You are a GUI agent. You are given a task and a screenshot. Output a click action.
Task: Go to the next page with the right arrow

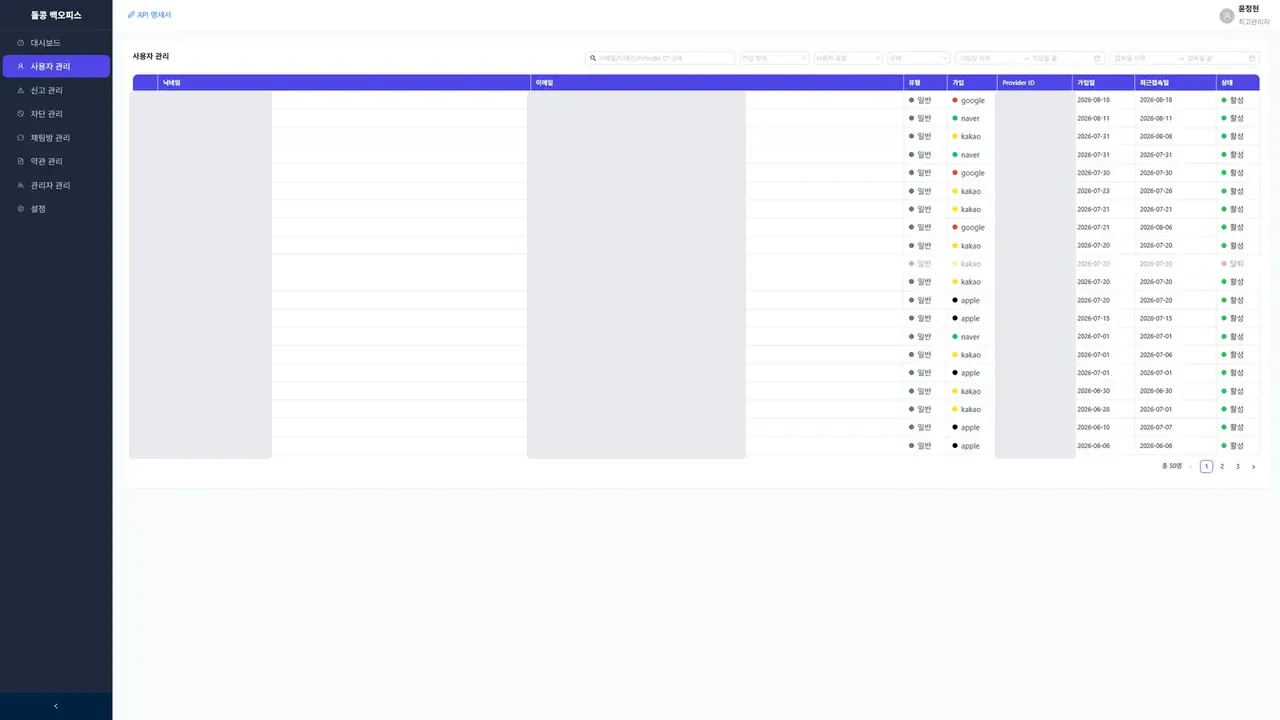[x=1253, y=466]
